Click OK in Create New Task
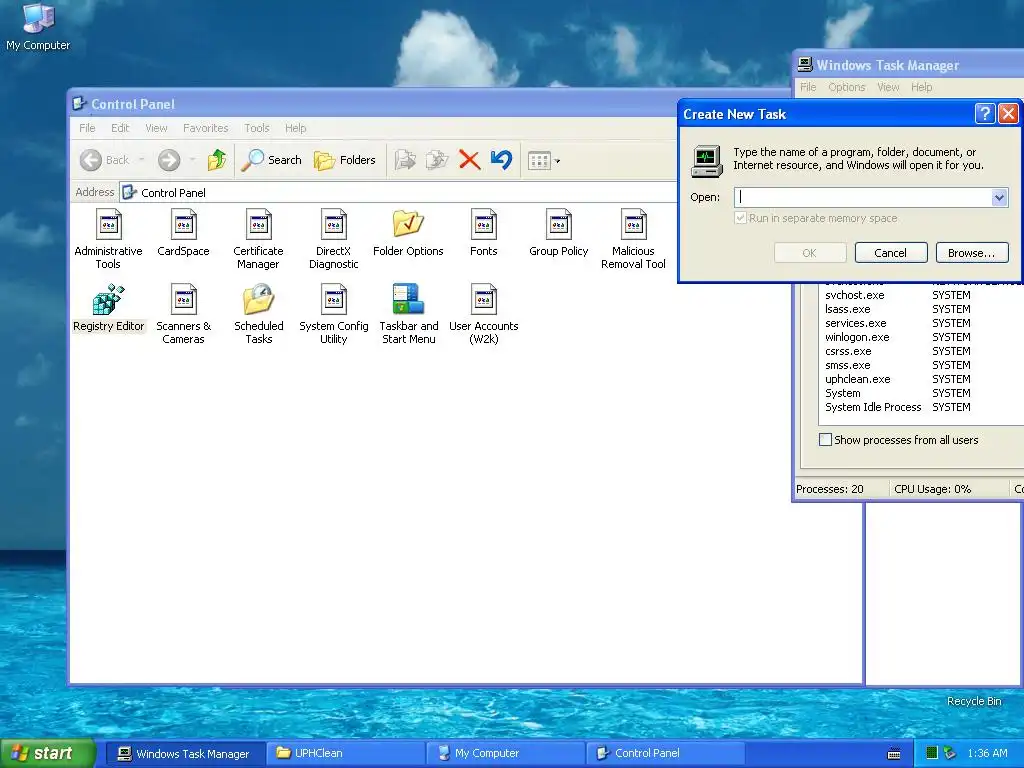This screenshot has height=768, width=1024. [x=810, y=253]
